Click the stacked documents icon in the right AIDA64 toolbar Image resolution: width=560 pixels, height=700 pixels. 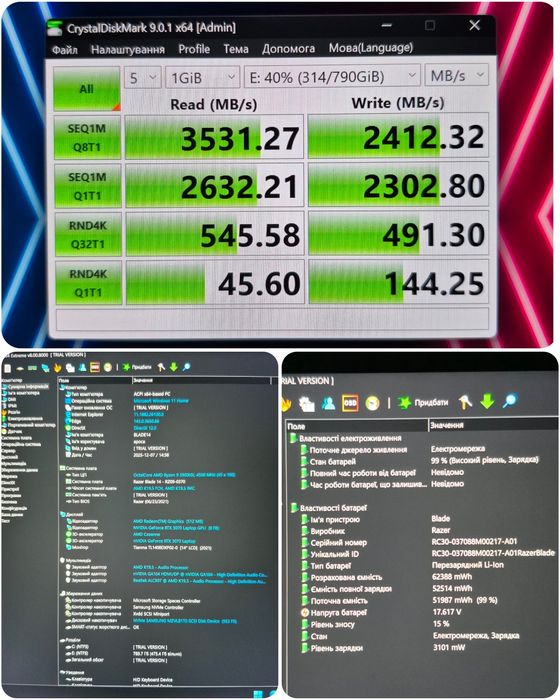click(307, 404)
